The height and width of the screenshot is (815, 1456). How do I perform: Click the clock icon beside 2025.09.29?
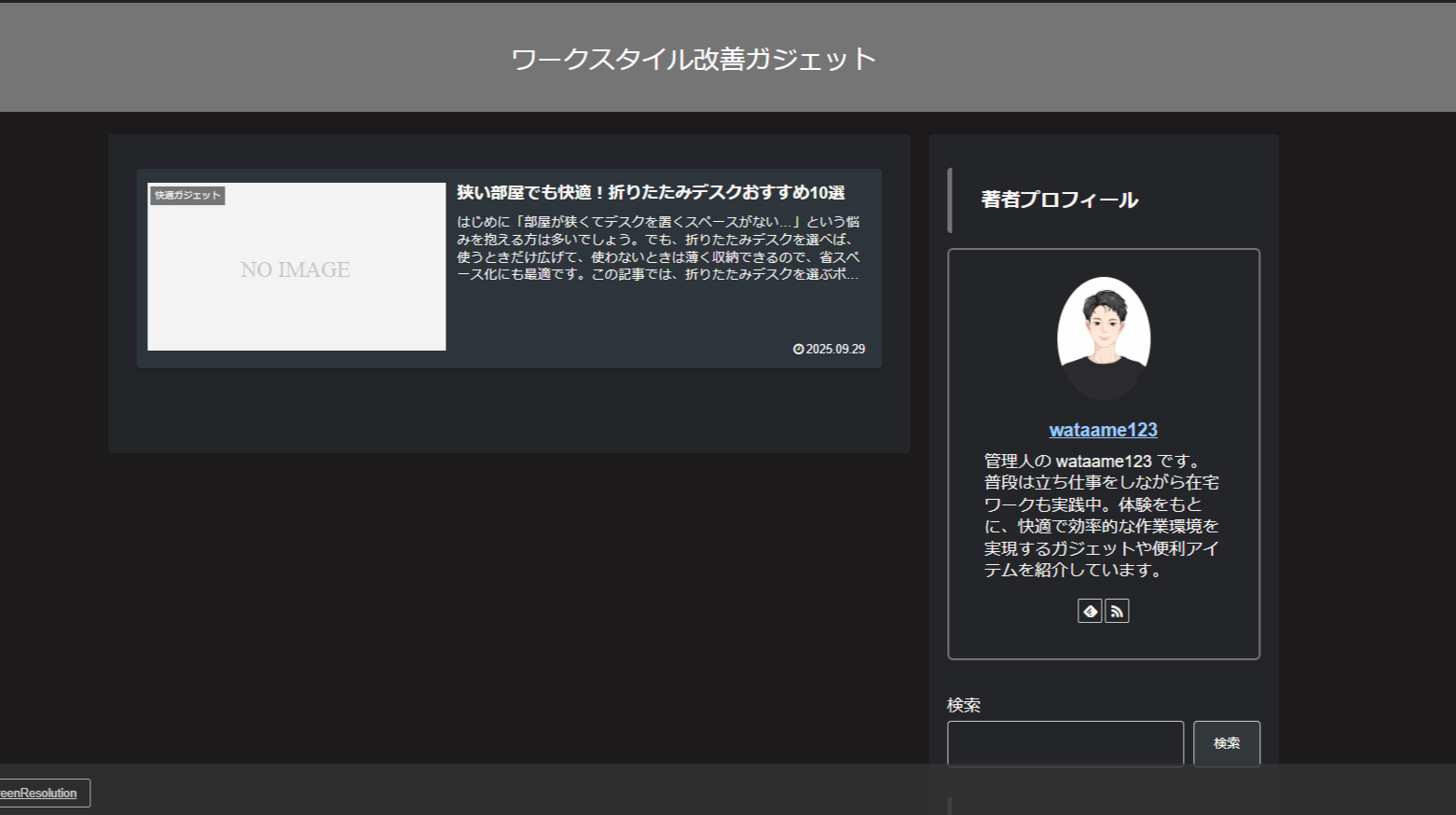tap(798, 349)
